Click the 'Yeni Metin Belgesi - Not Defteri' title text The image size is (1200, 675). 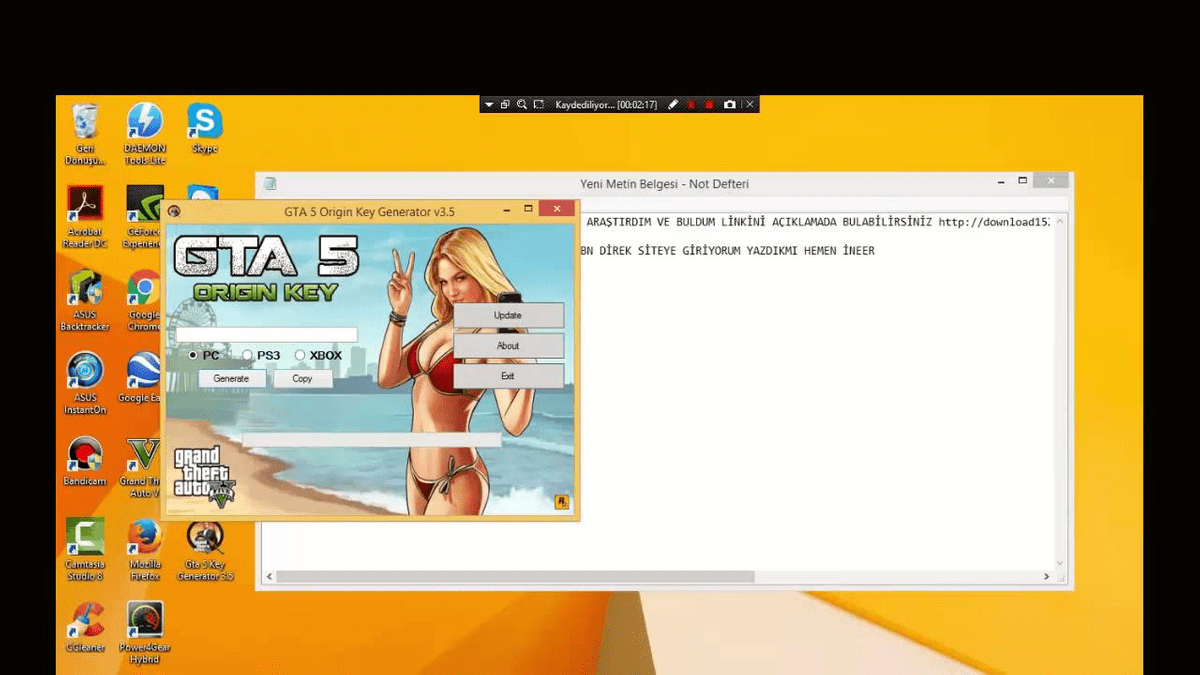(x=664, y=184)
